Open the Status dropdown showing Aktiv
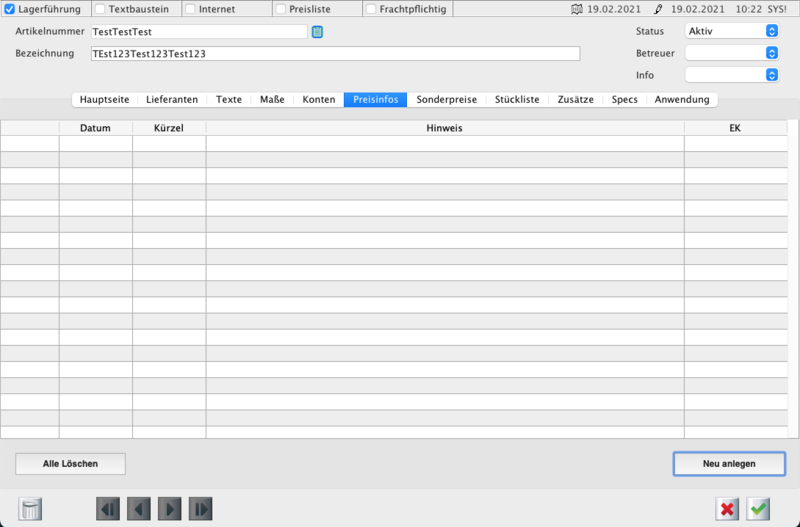 coord(732,31)
